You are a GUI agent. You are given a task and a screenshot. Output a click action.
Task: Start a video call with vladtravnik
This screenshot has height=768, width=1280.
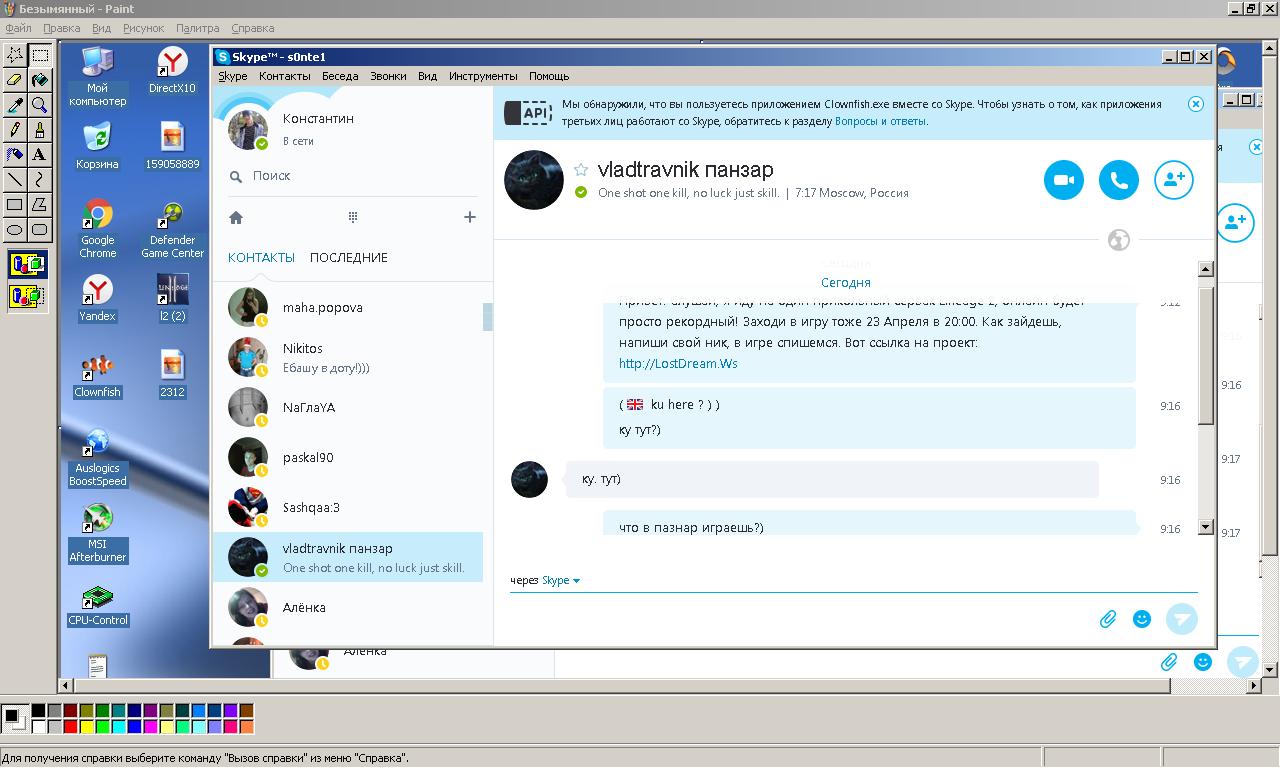(x=1064, y=180)
